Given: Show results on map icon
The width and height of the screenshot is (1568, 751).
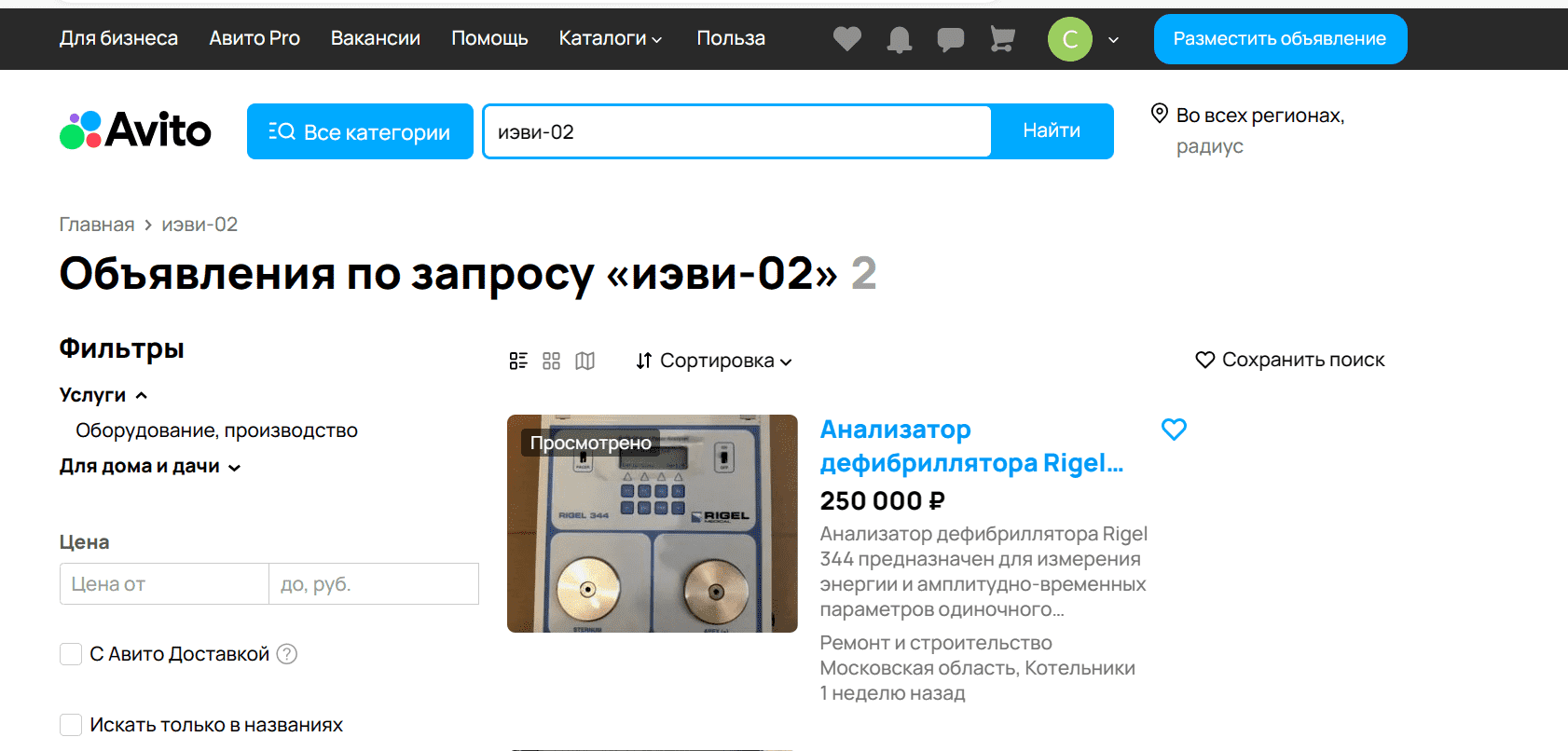Looking at the screenshot, I should pos(585,361).
